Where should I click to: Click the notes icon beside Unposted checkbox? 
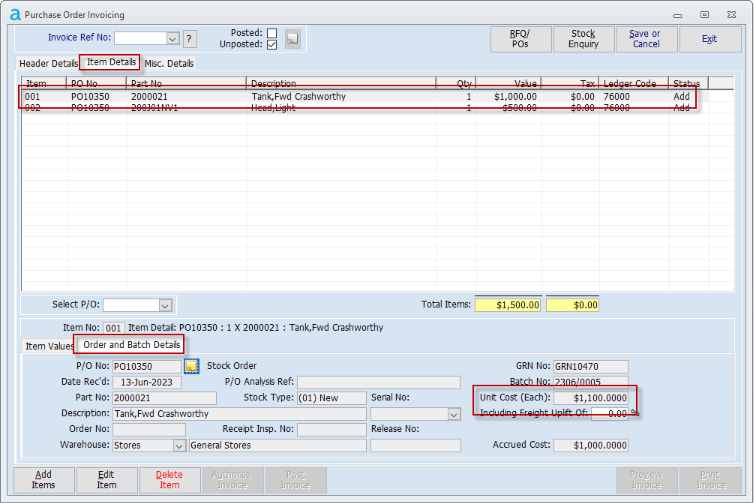(292, 38)
